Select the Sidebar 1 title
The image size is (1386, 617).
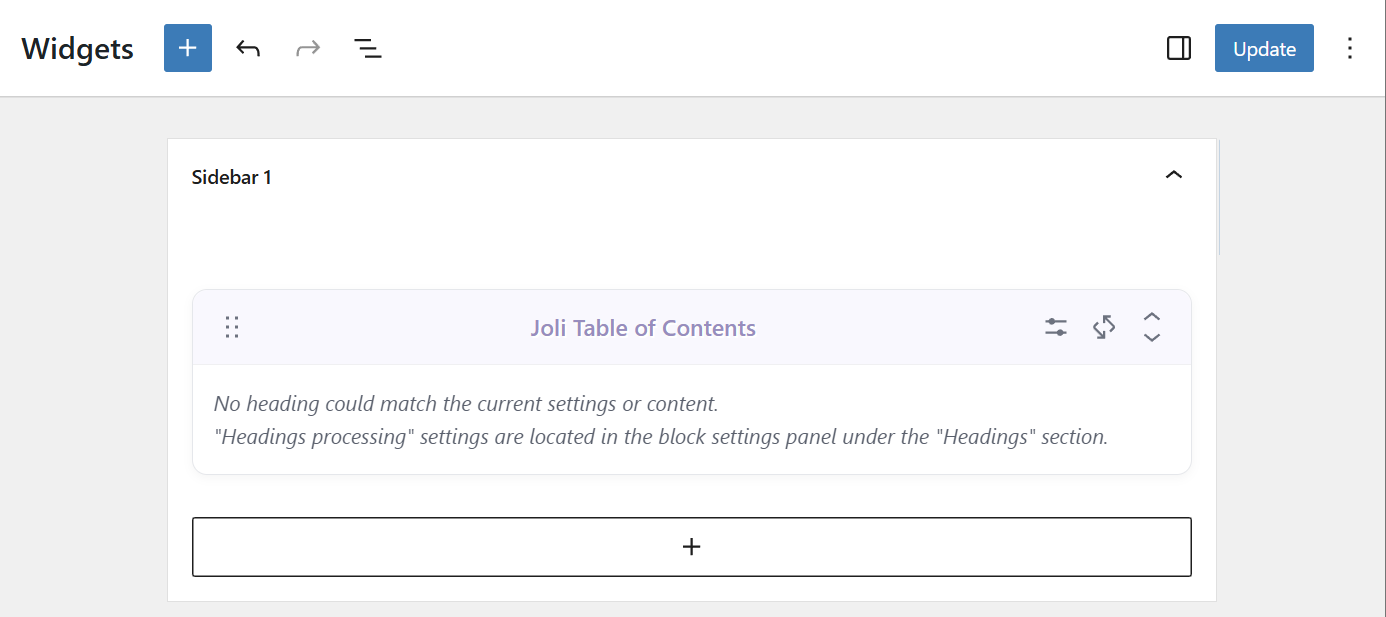tap(232, 177)
